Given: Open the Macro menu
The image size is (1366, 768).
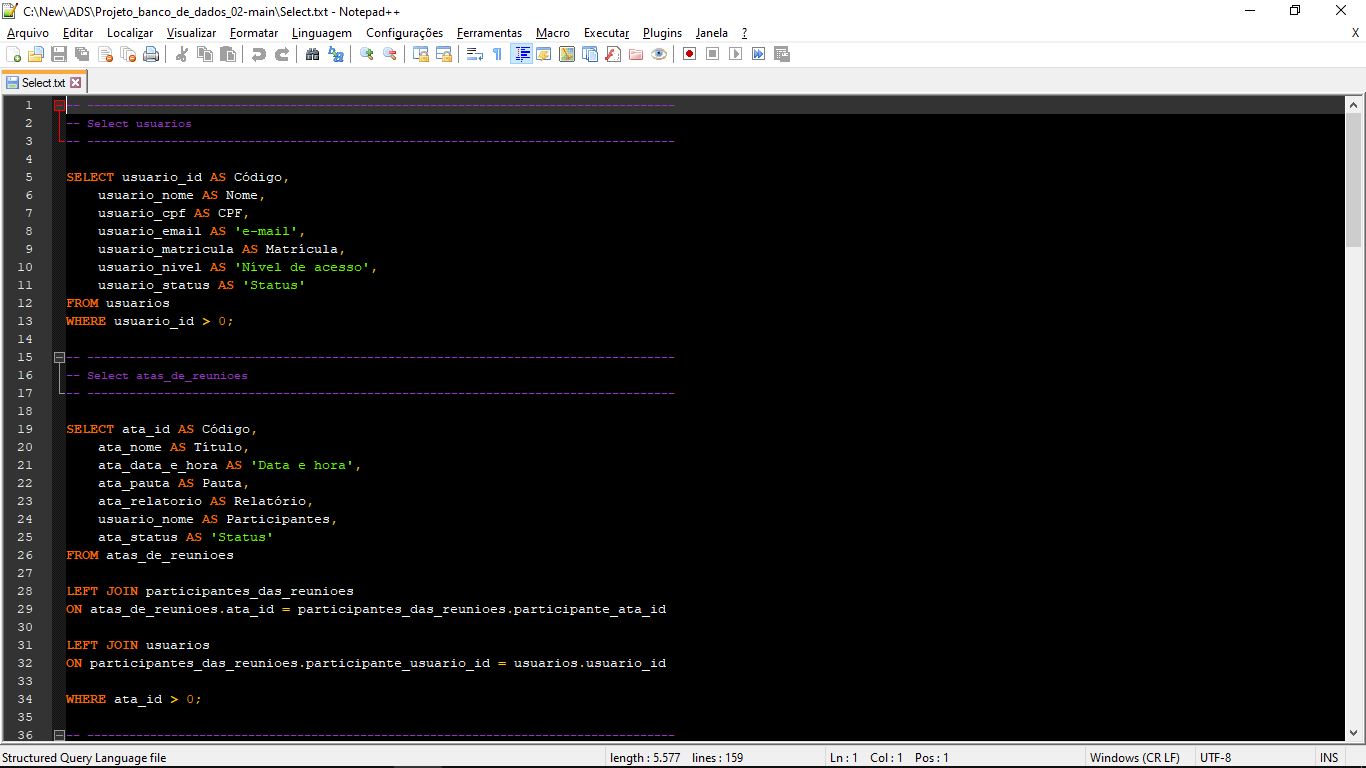Looking at the screenshot, I should [553, 33].
